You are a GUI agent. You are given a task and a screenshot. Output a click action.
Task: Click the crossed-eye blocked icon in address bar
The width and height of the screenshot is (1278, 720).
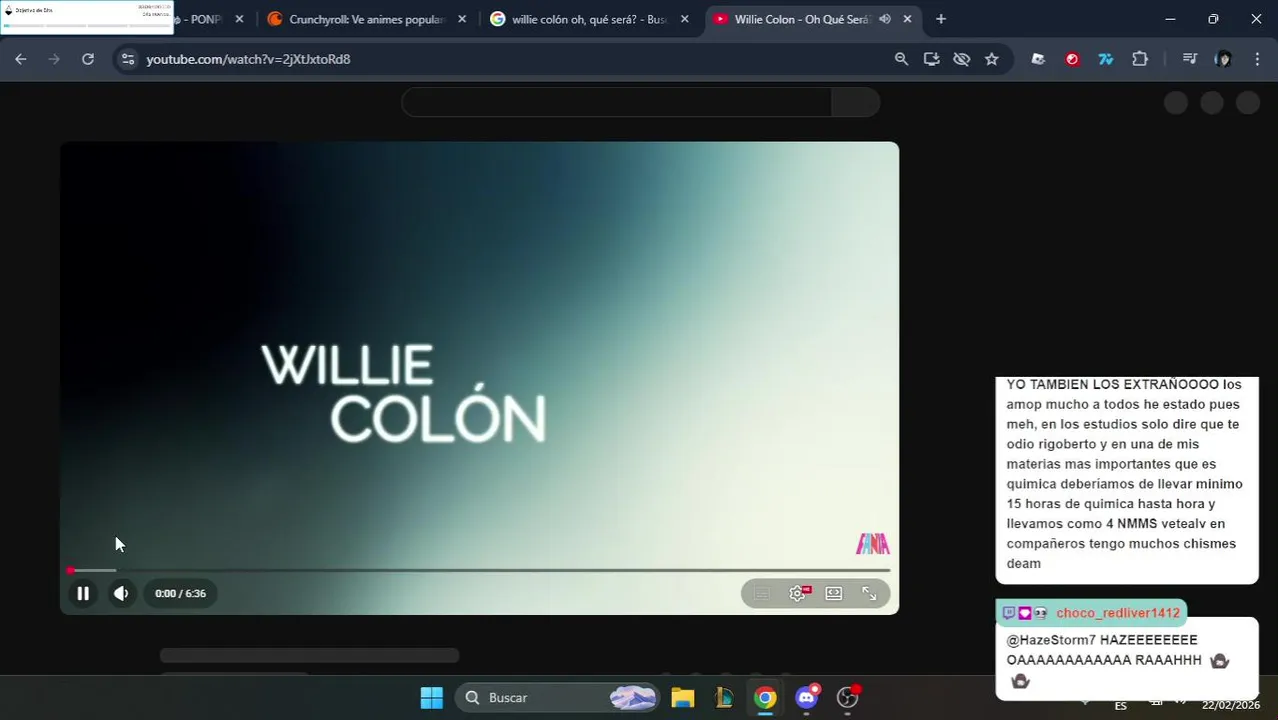click(961, 59)
